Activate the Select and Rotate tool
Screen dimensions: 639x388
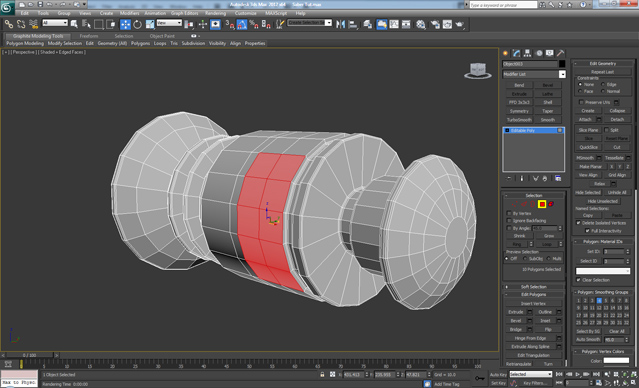point(138,24)
